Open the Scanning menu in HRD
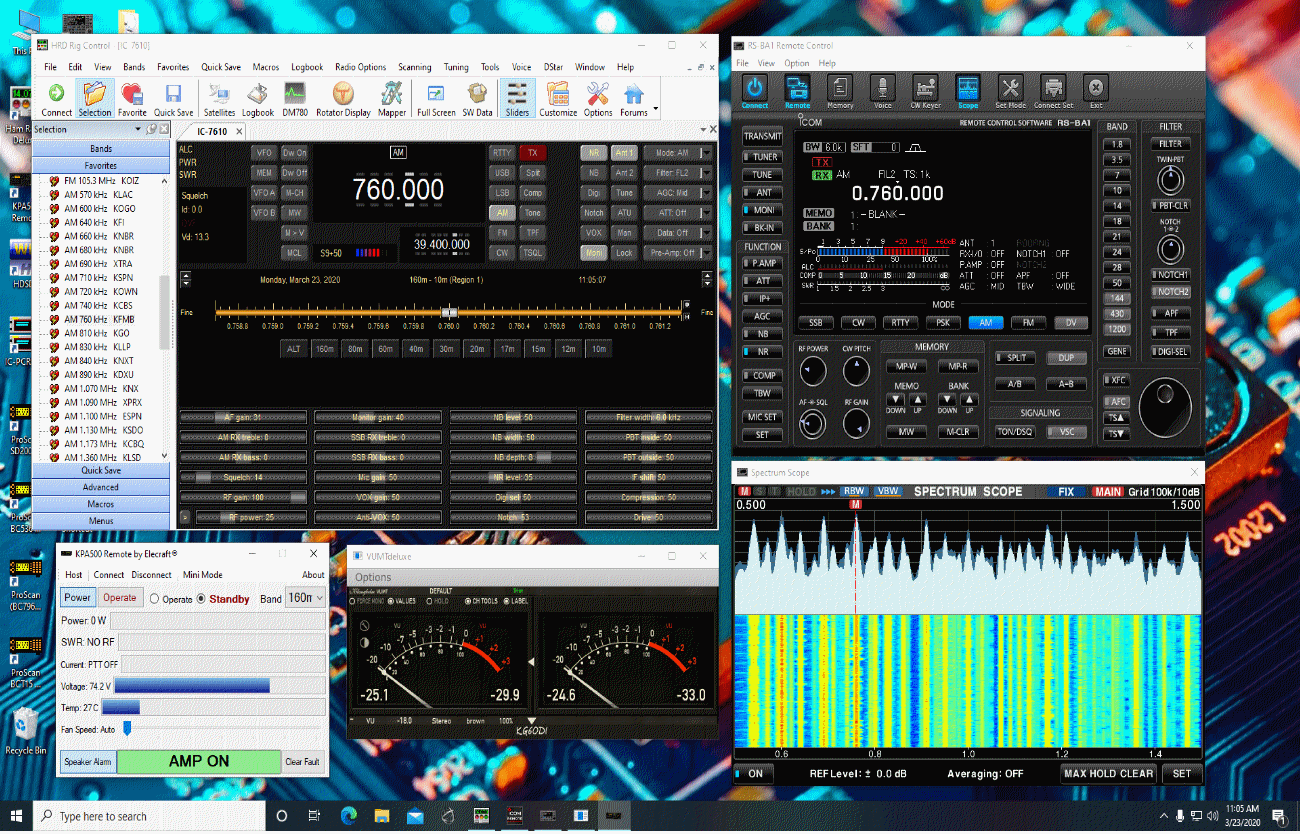The width and height of the screenshot is (1300, 834). click(414, 67)
